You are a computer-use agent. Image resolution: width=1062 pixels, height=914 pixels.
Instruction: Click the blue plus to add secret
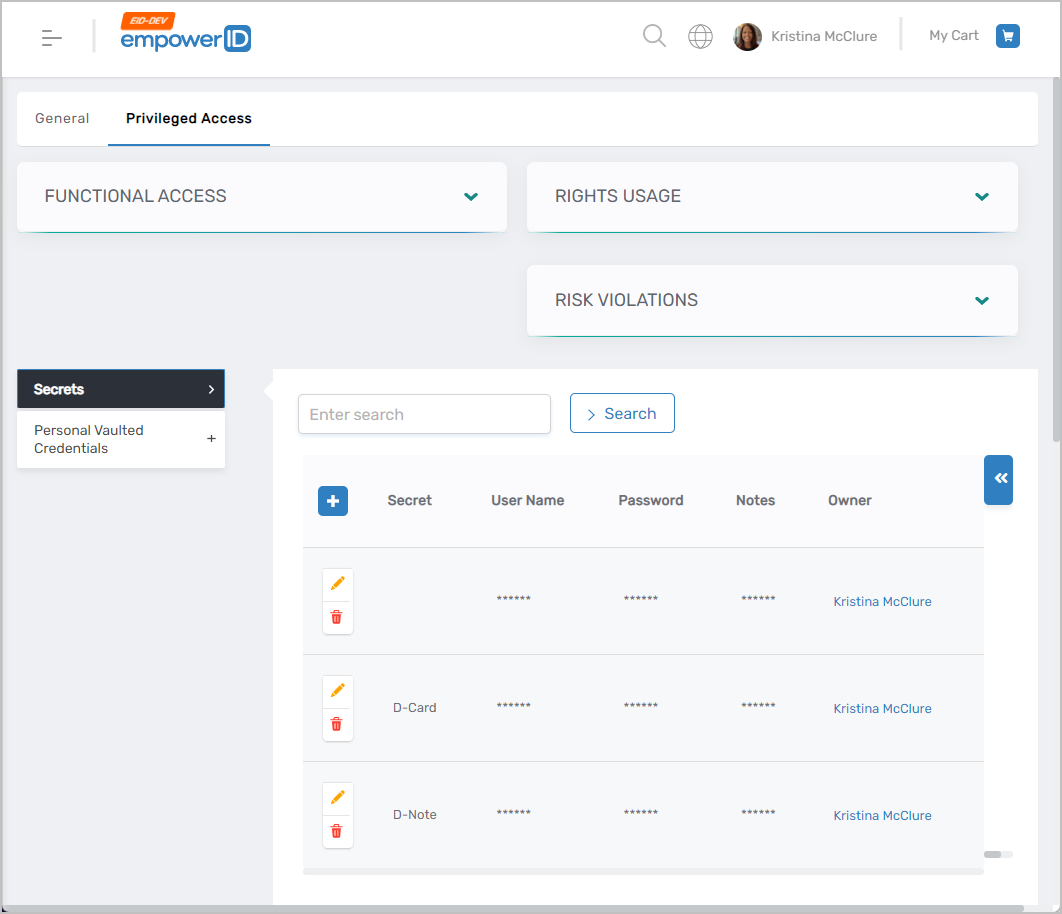[333, 501]
